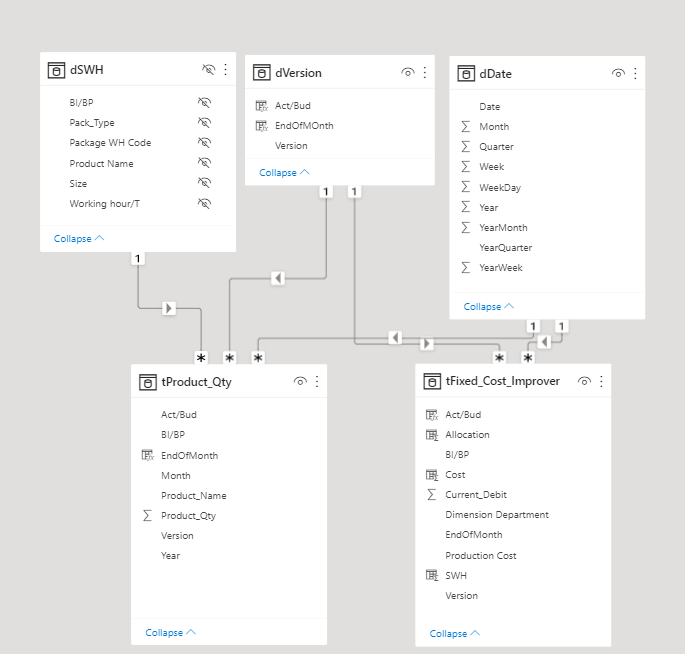Select EndOfMonth field in tFixed_Cost_Improver
Image resolution: width=685 pixels, height=654 pixels.
pyautogui.click(x=474, y=535)
